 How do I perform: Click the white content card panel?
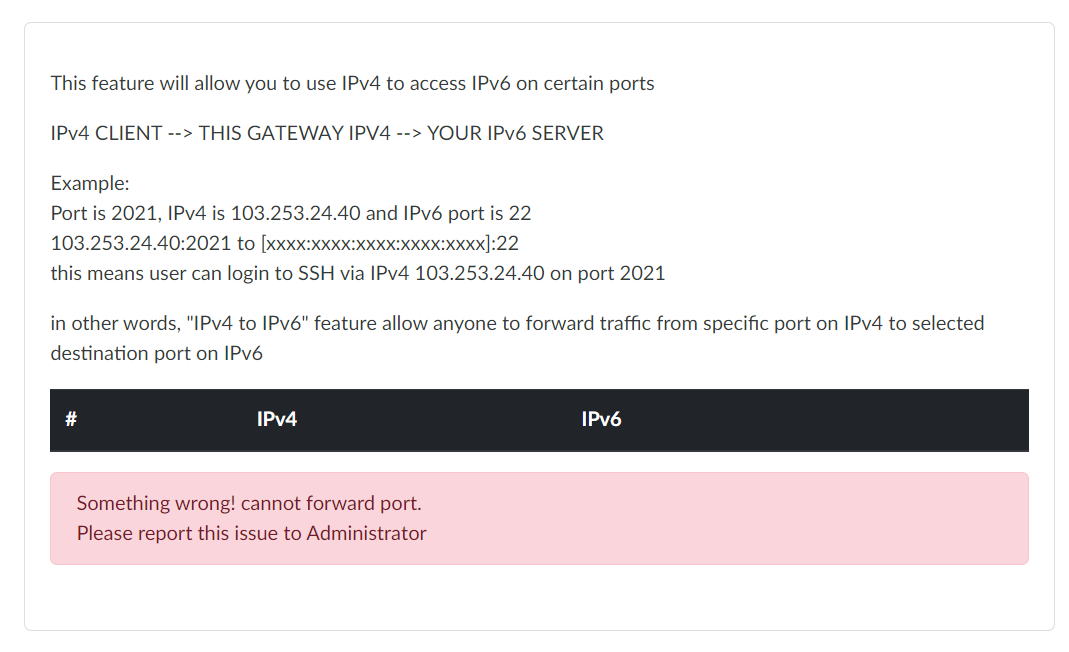[x=540, y=600]
